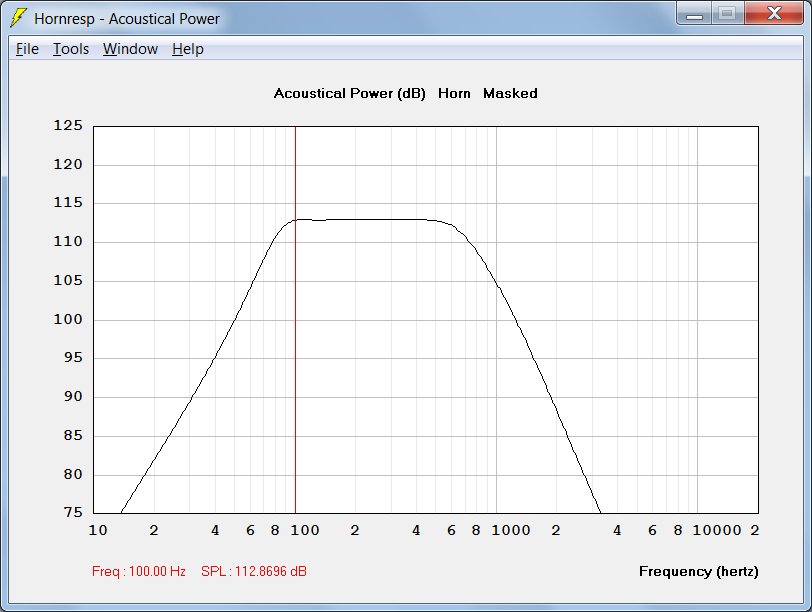Screen dimensions: 812x612
Task: Click the disabled maximize button
Action: tap(728, 13)
